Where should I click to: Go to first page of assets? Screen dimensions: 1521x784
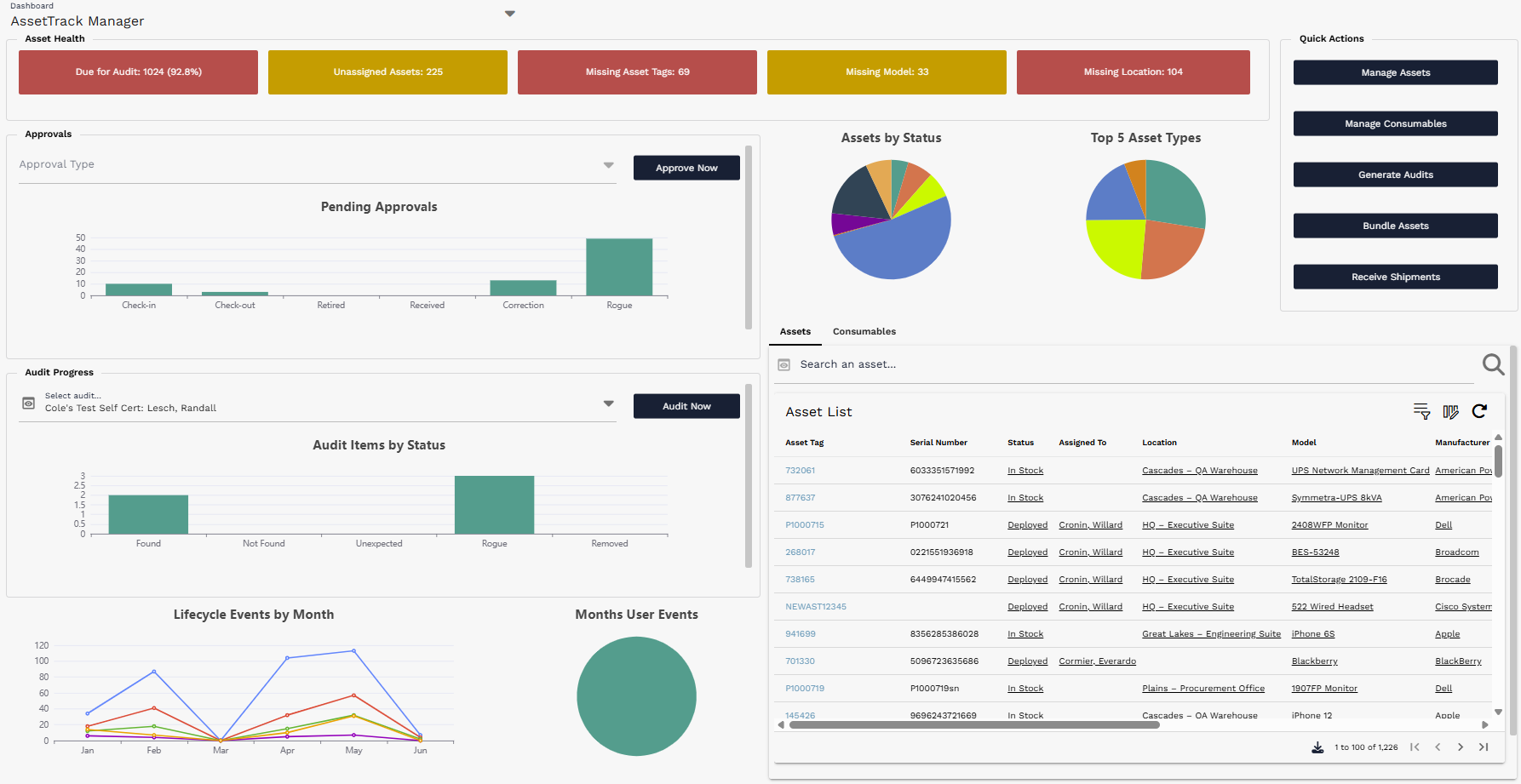pyautogui.click(x=1415, y=747)
